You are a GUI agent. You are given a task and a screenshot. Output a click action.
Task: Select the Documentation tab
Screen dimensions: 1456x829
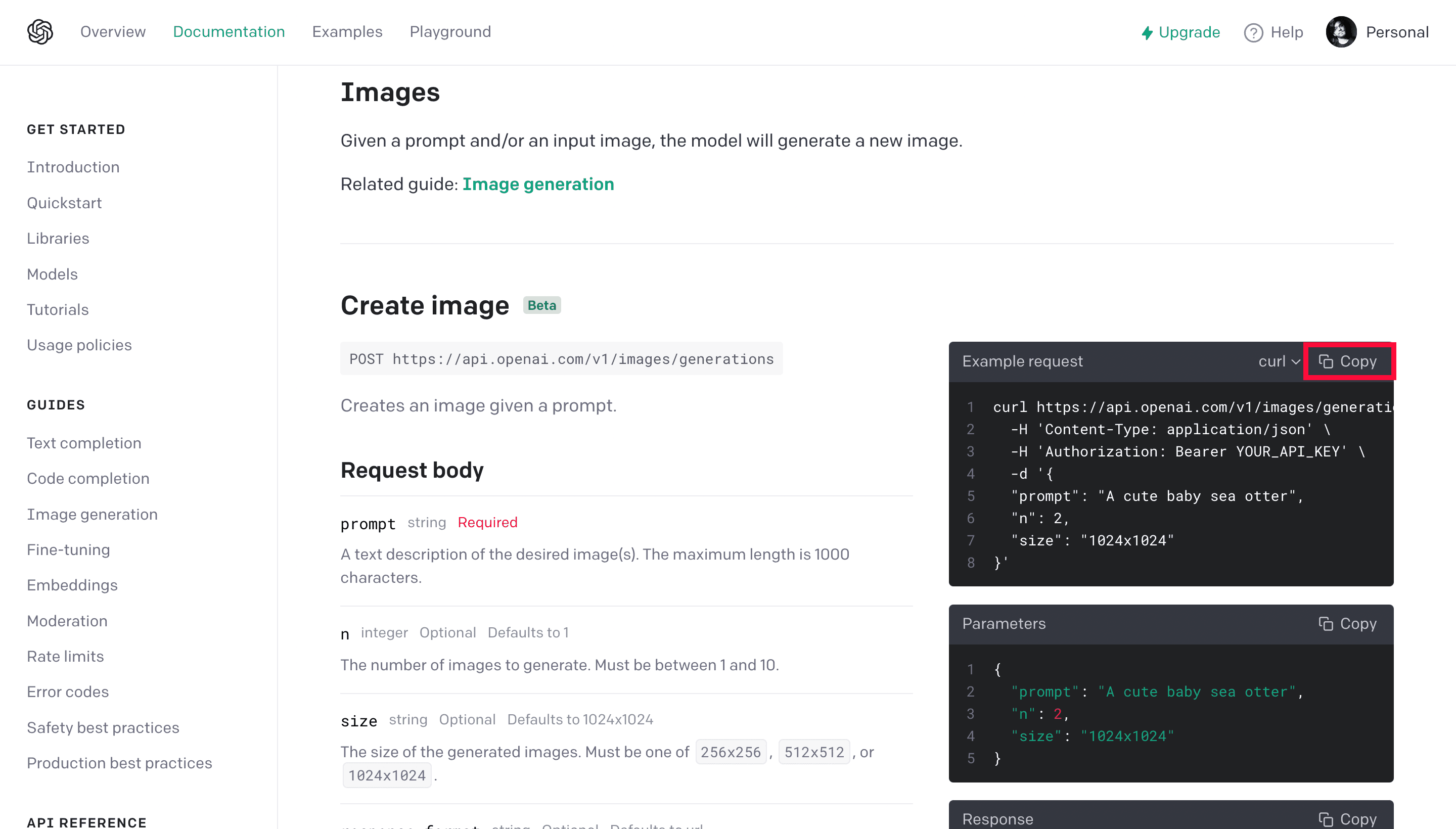[x=228, y=31]
